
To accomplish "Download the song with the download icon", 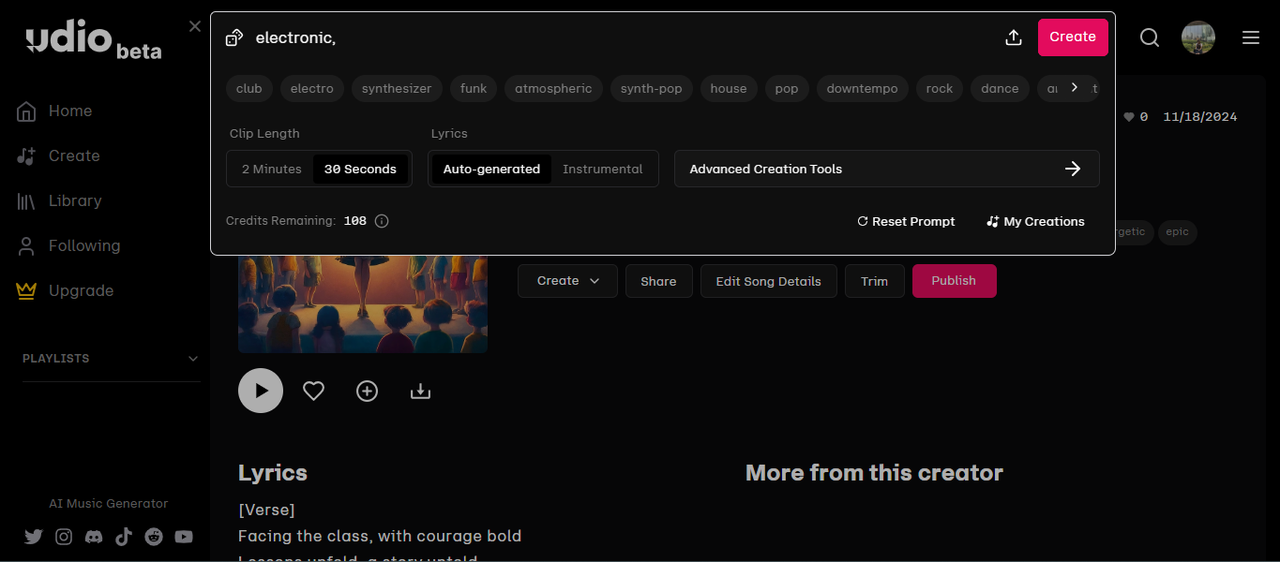I will click(x=420, y=391).
